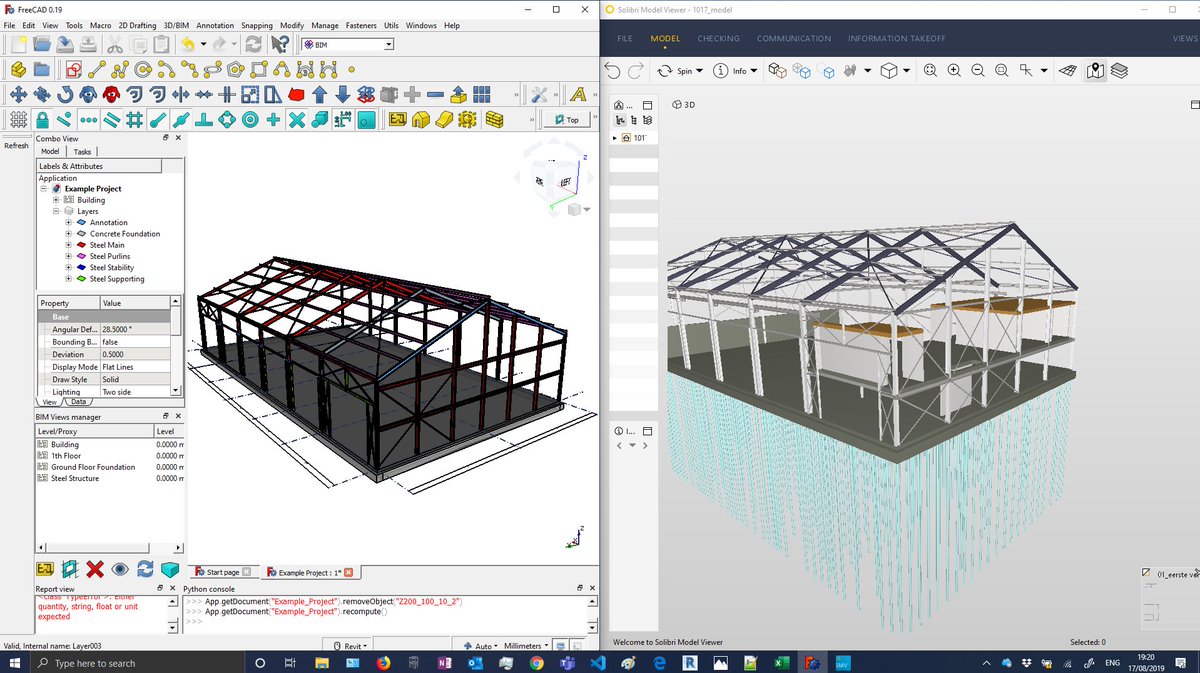Toggle snap to center circle icon
Screen dimensions: 1200x673
point(250,120)
